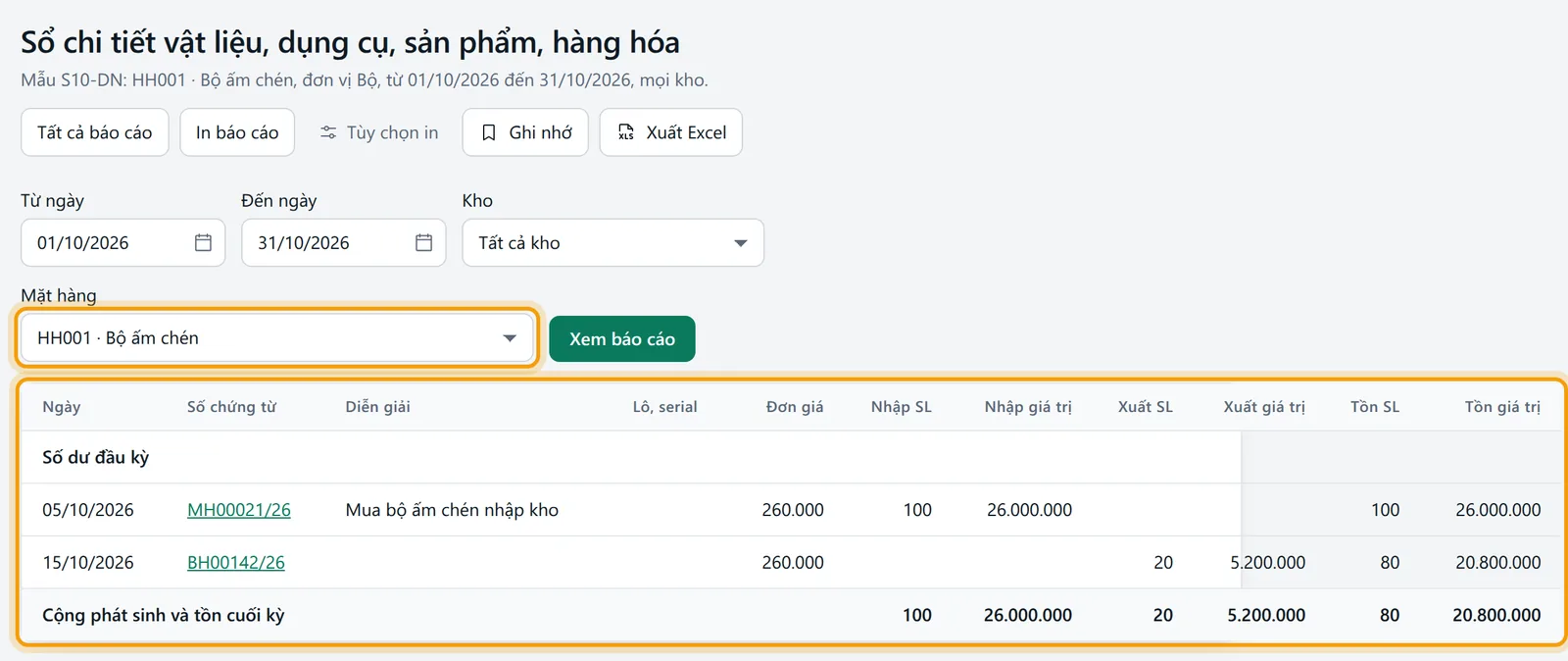Screen dimensions: 1568x661
Task: Click the Xuất giá trị column header
Action: [1264, 407]
